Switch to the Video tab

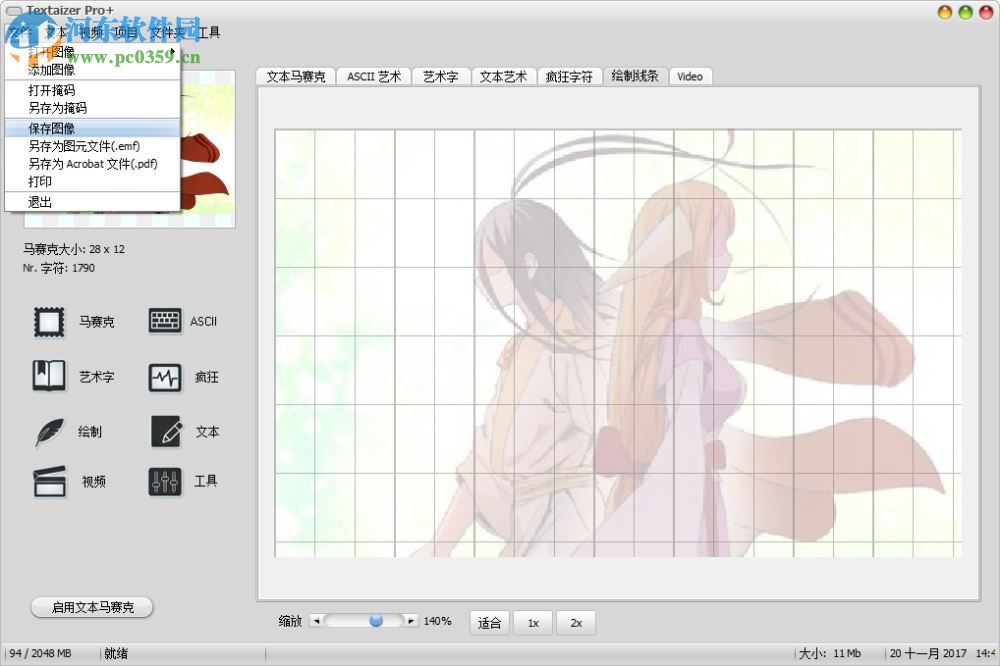[x=690, y=76]
